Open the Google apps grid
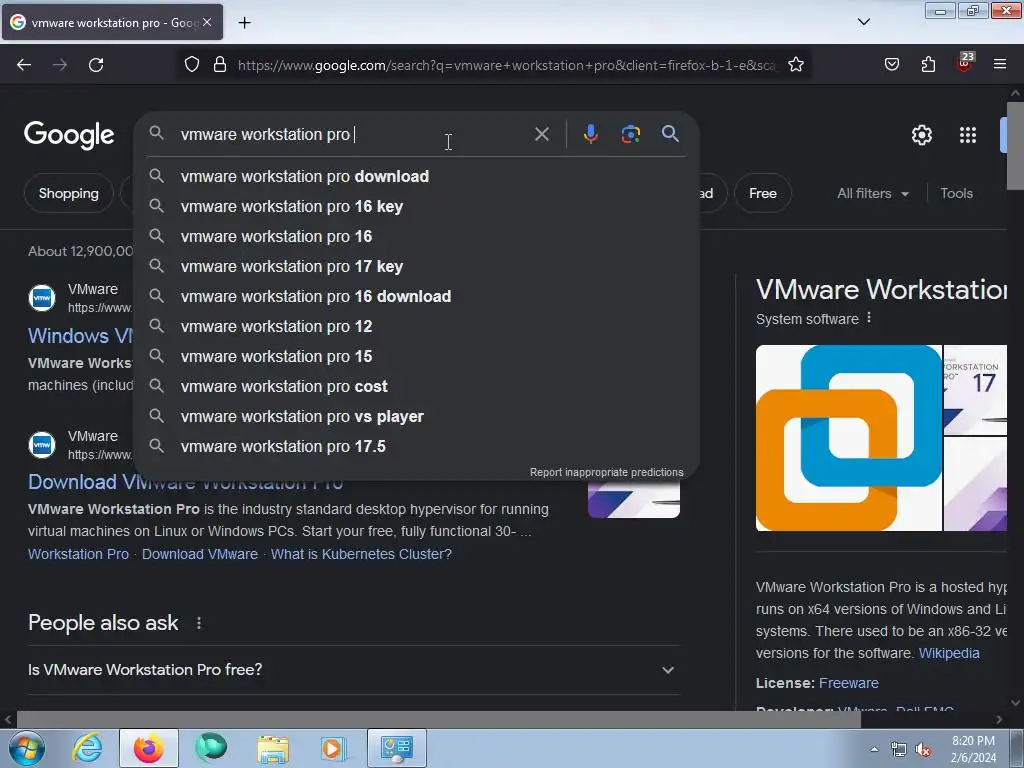The width and height of the screenshot is (1024, 768). pyautogui.click(x=968, y=135)
